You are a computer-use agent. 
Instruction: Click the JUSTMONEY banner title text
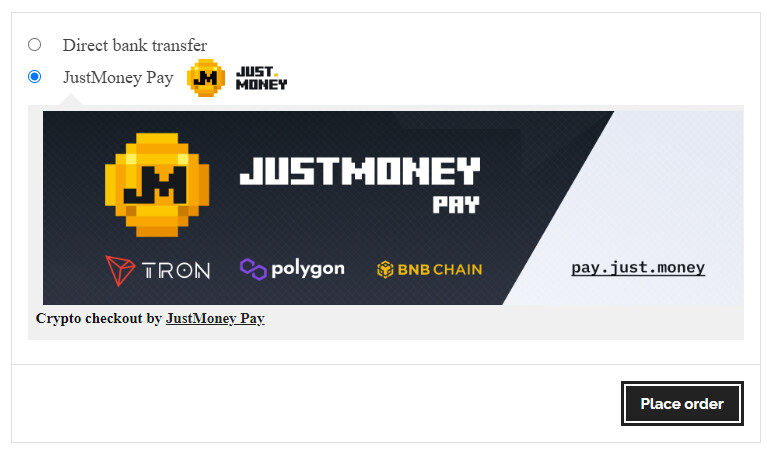click(360, 171)
